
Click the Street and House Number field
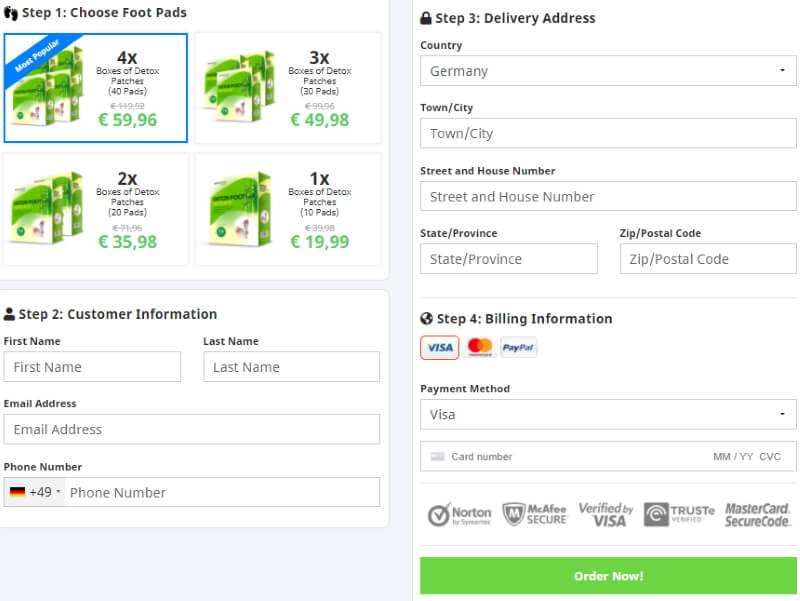pyautogui.click(x=608, y=196)
